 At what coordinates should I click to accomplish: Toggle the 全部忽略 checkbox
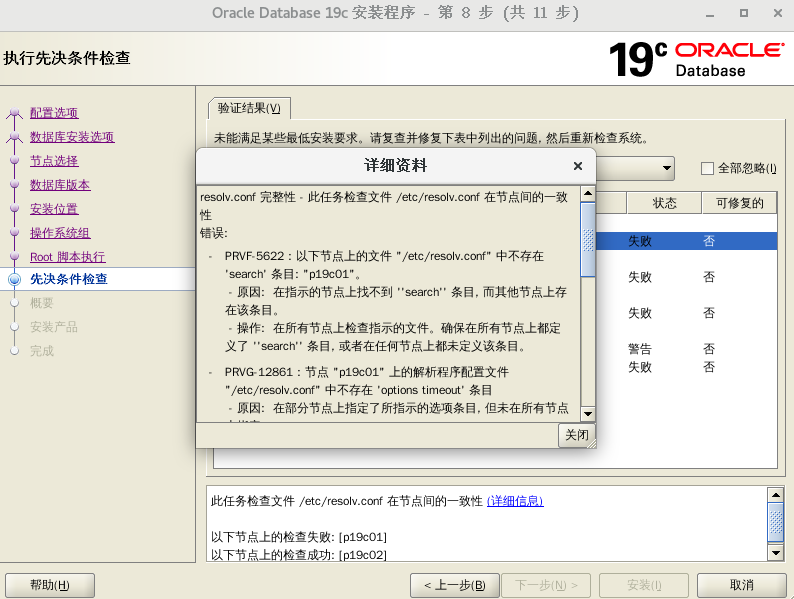point(707,168)
